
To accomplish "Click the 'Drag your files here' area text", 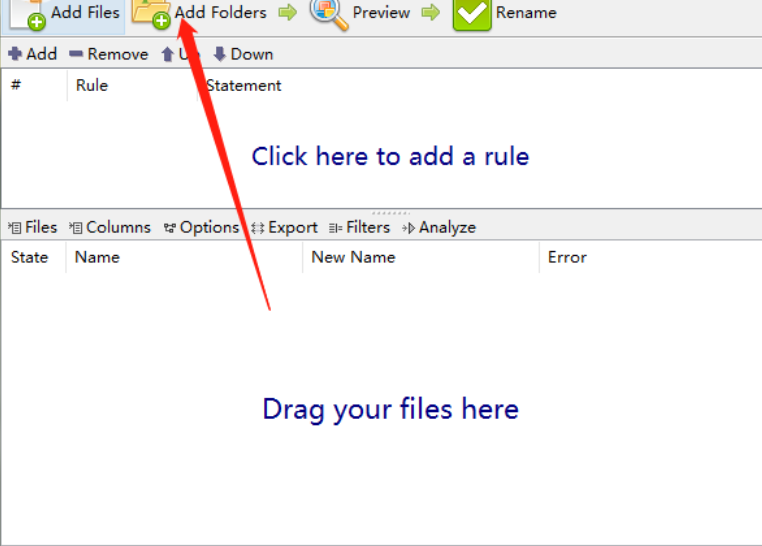I will point(391,409).
